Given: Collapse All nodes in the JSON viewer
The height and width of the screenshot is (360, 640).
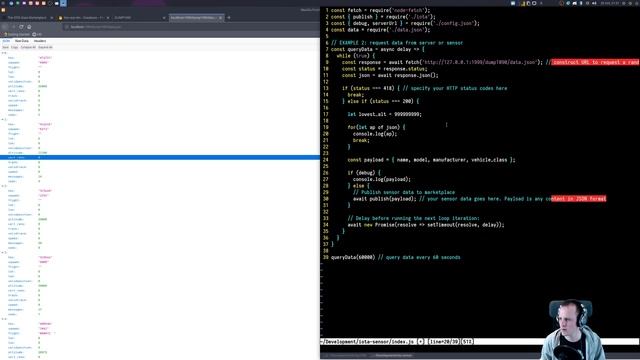Looking at the screenshot, I should point(28,47).
